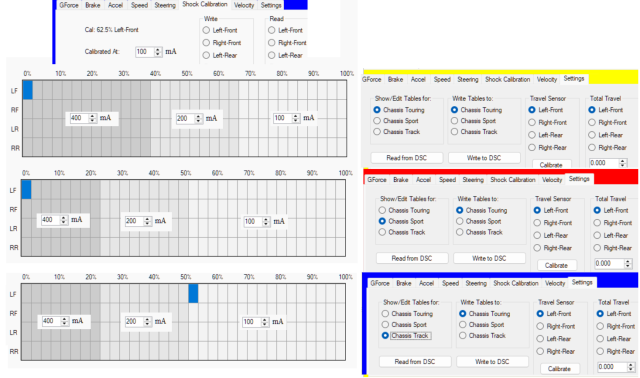Screen dimensions: 640x378
Task: Open Velocity tab in the topmost panel
Action: point(244,5)
